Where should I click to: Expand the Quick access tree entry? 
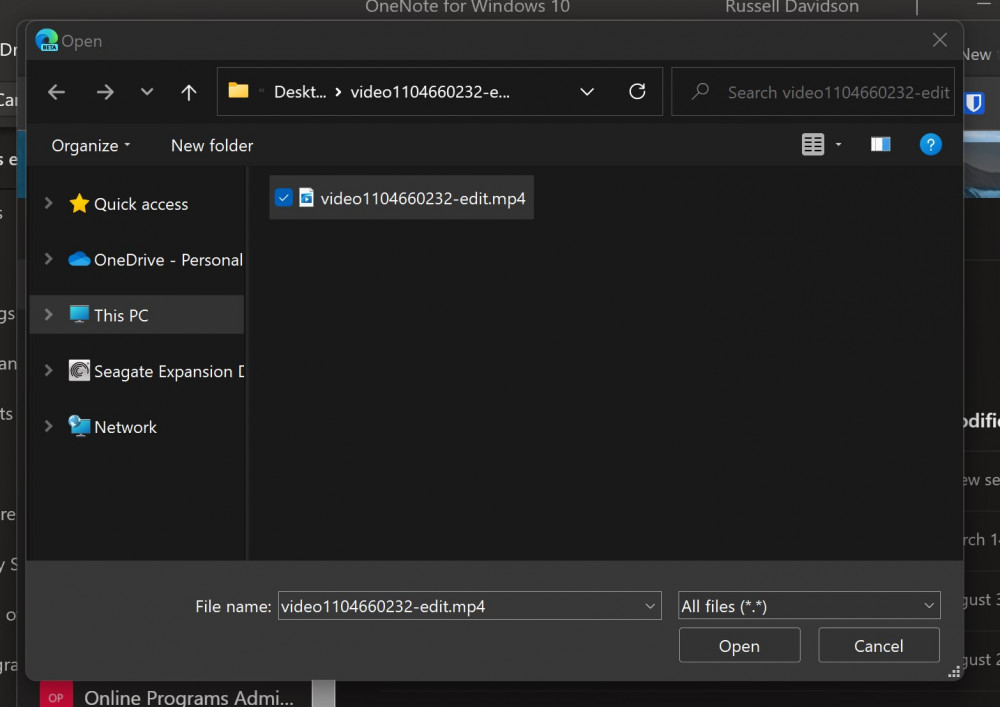[47, 204]
